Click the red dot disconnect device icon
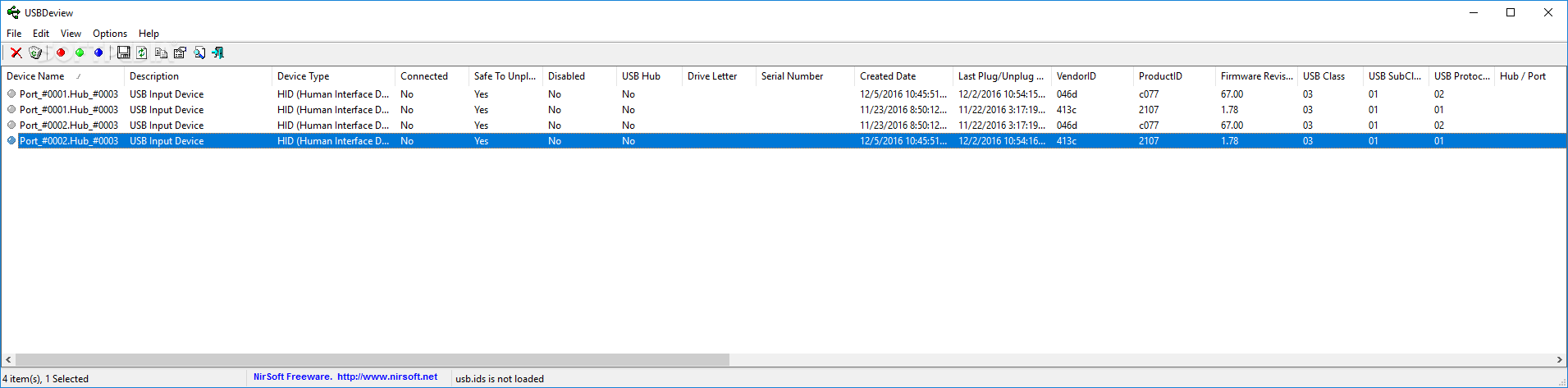The height and width of the screenshot is (388, 1568). click(61, 52)
